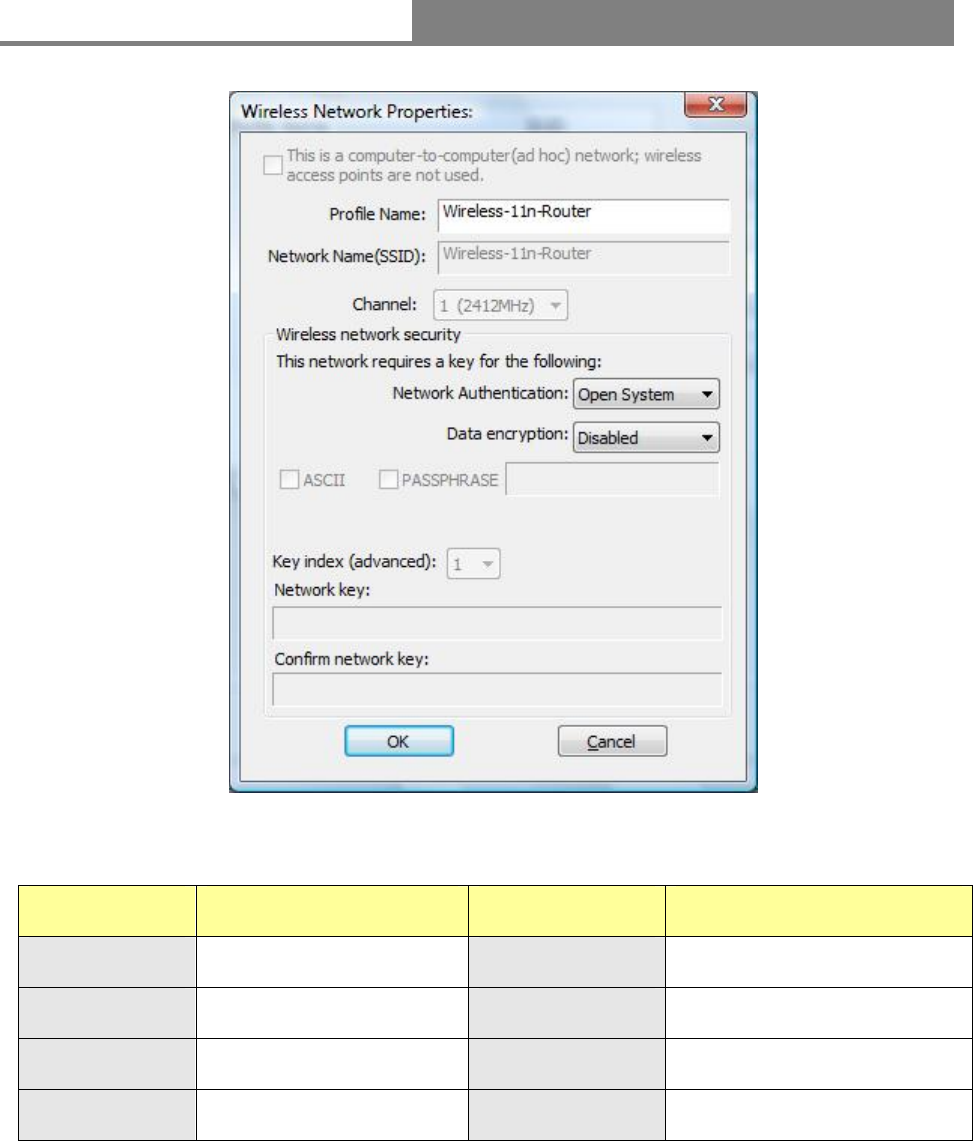Open the Data encryption dropdown
Screen dimensions: 973x1141
click(x=646, y=438)
